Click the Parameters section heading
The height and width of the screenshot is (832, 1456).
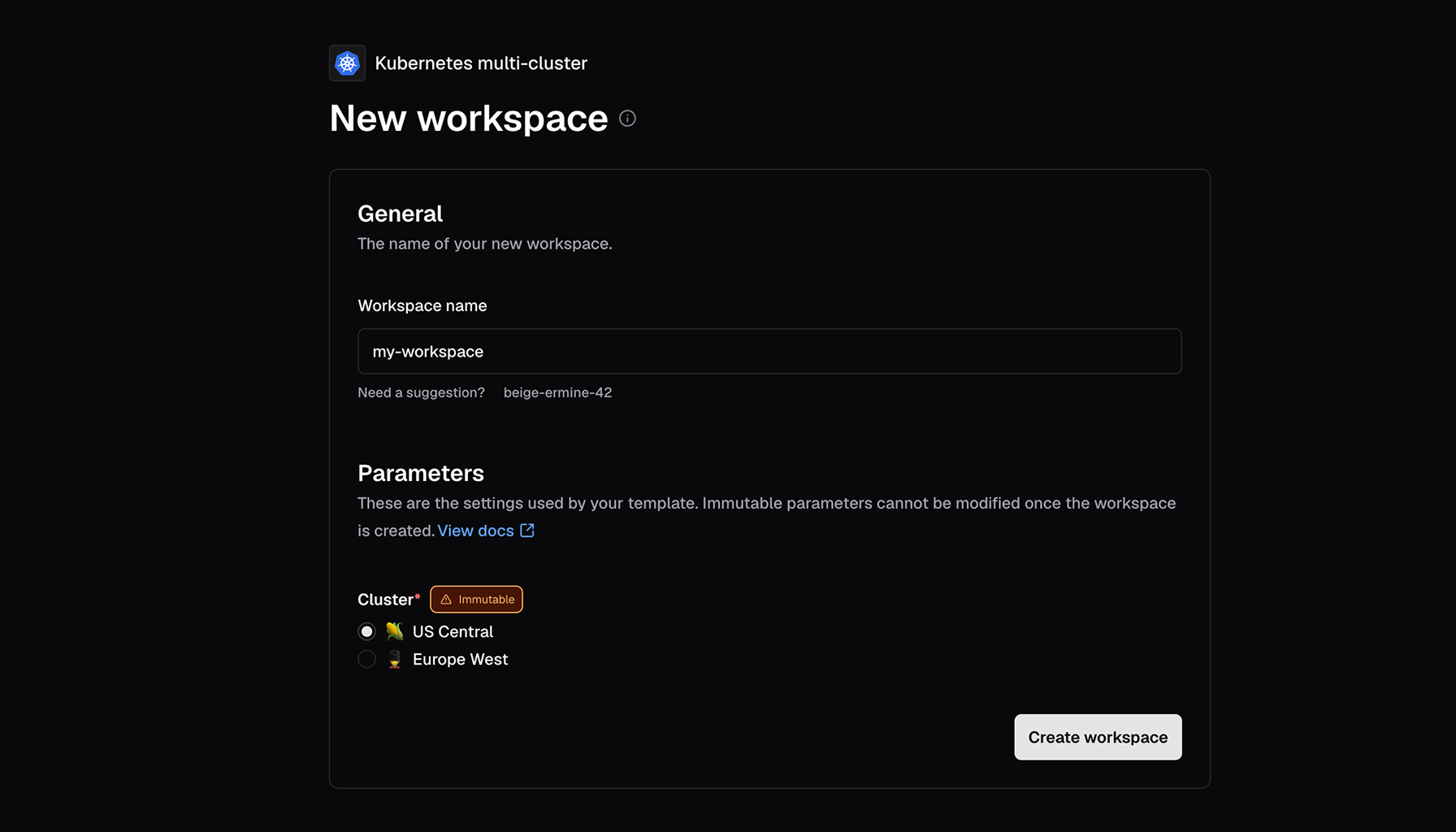(x=421, y=473)
